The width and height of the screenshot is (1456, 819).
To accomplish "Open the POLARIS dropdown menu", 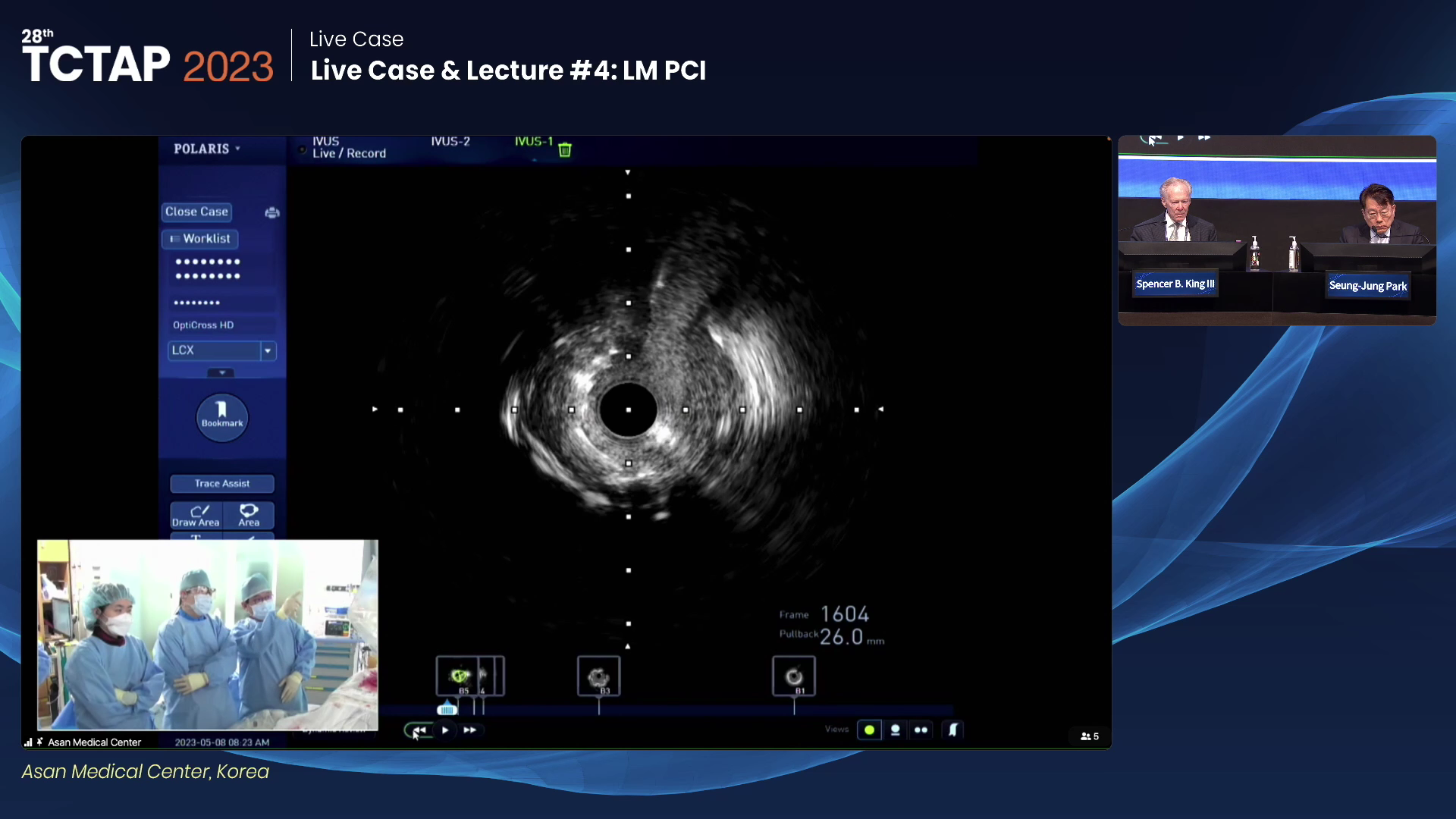I will coord(207,149).
